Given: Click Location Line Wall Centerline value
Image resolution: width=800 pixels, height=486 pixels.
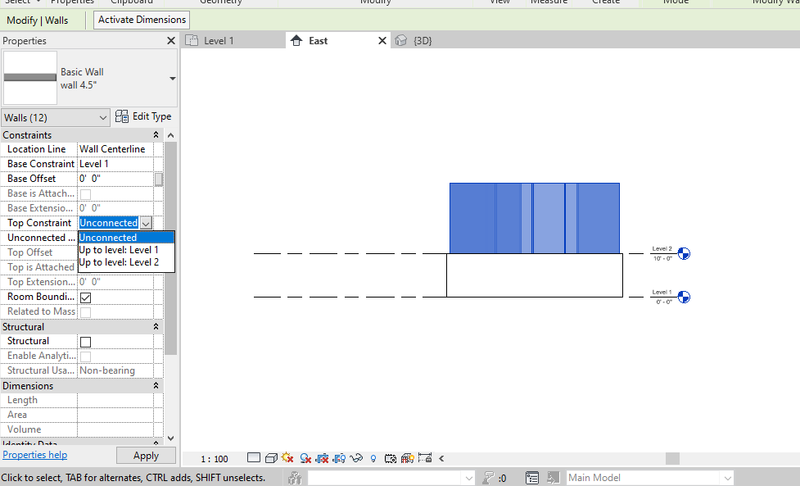Looking at the screenshot, I should pyautogui.click(x=115, y=149).
